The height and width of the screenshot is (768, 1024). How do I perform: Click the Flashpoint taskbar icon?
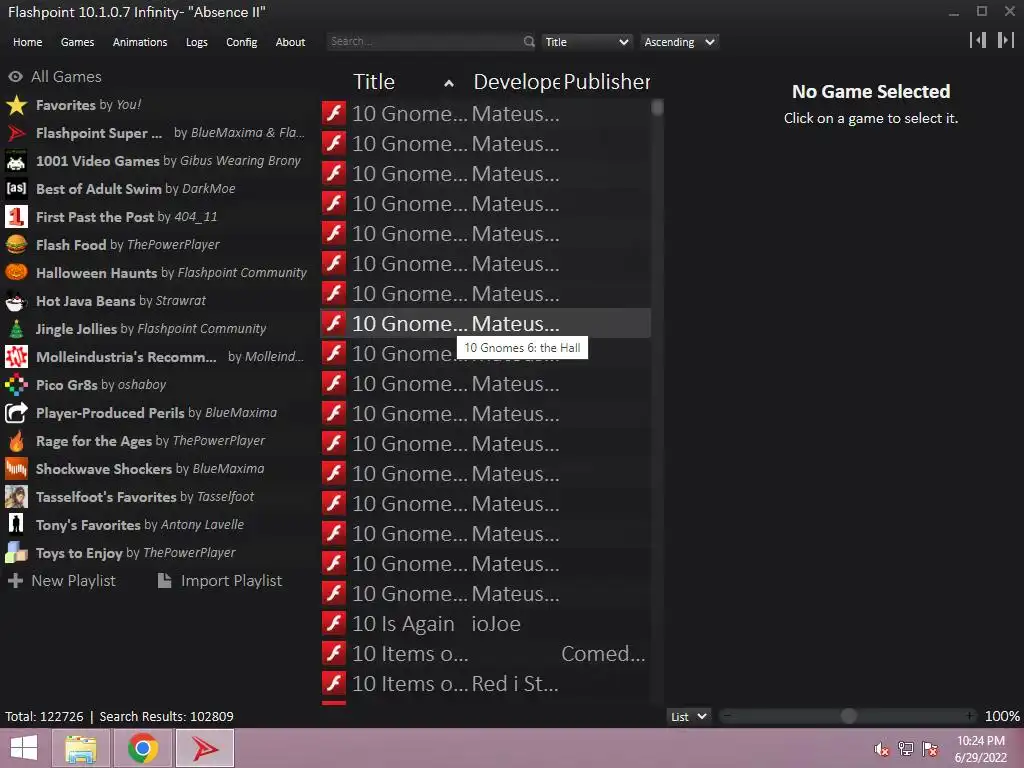[204, 748]
